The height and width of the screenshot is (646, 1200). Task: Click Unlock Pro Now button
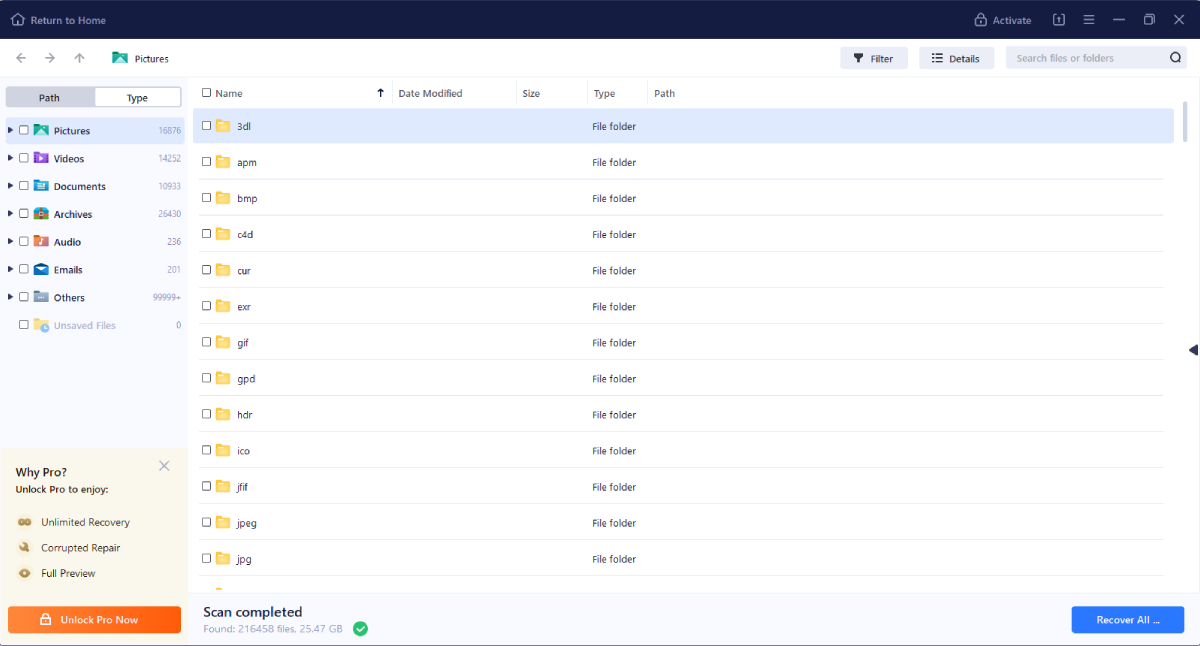tap(95, 619)
